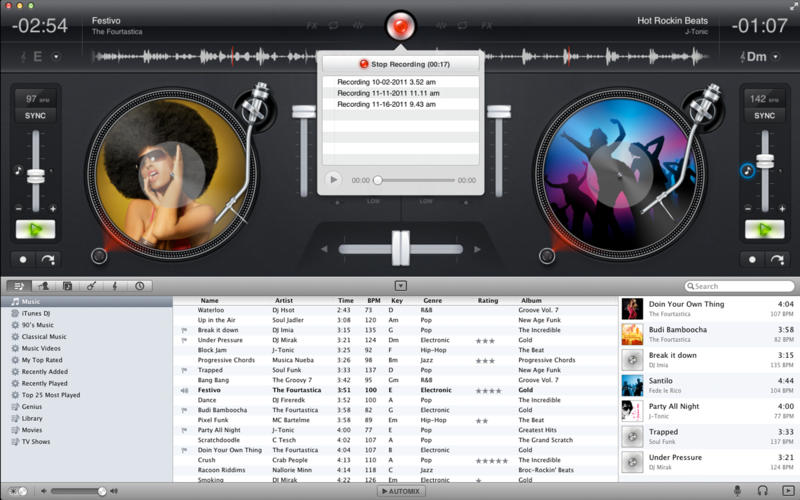
Task: Click the Search field above the queue
Action: pos(740,286)
